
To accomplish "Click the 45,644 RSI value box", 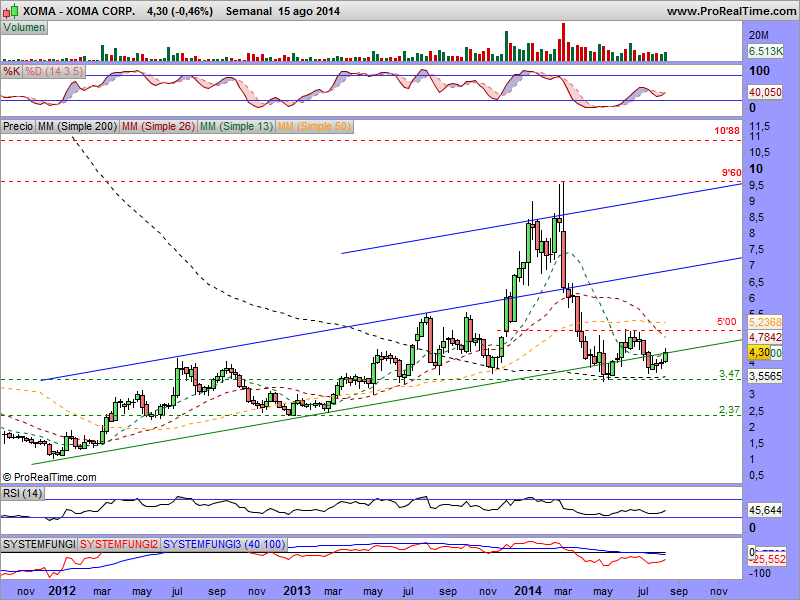I will [765, 510].
